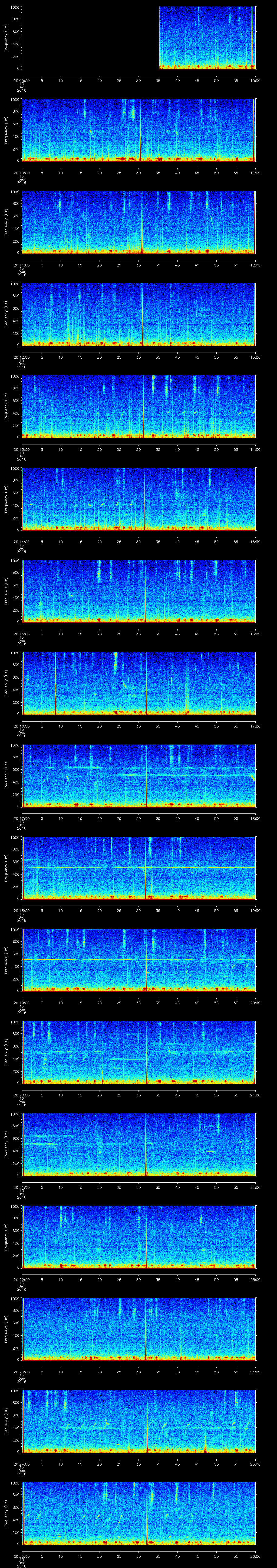Pick the spectrogram panel starting 20:20:00
This screenshot has width=277, height=1568.
tap(139, 1052)
